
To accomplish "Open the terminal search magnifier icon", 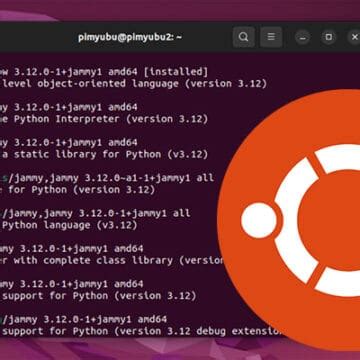I will tap(244, 37).
